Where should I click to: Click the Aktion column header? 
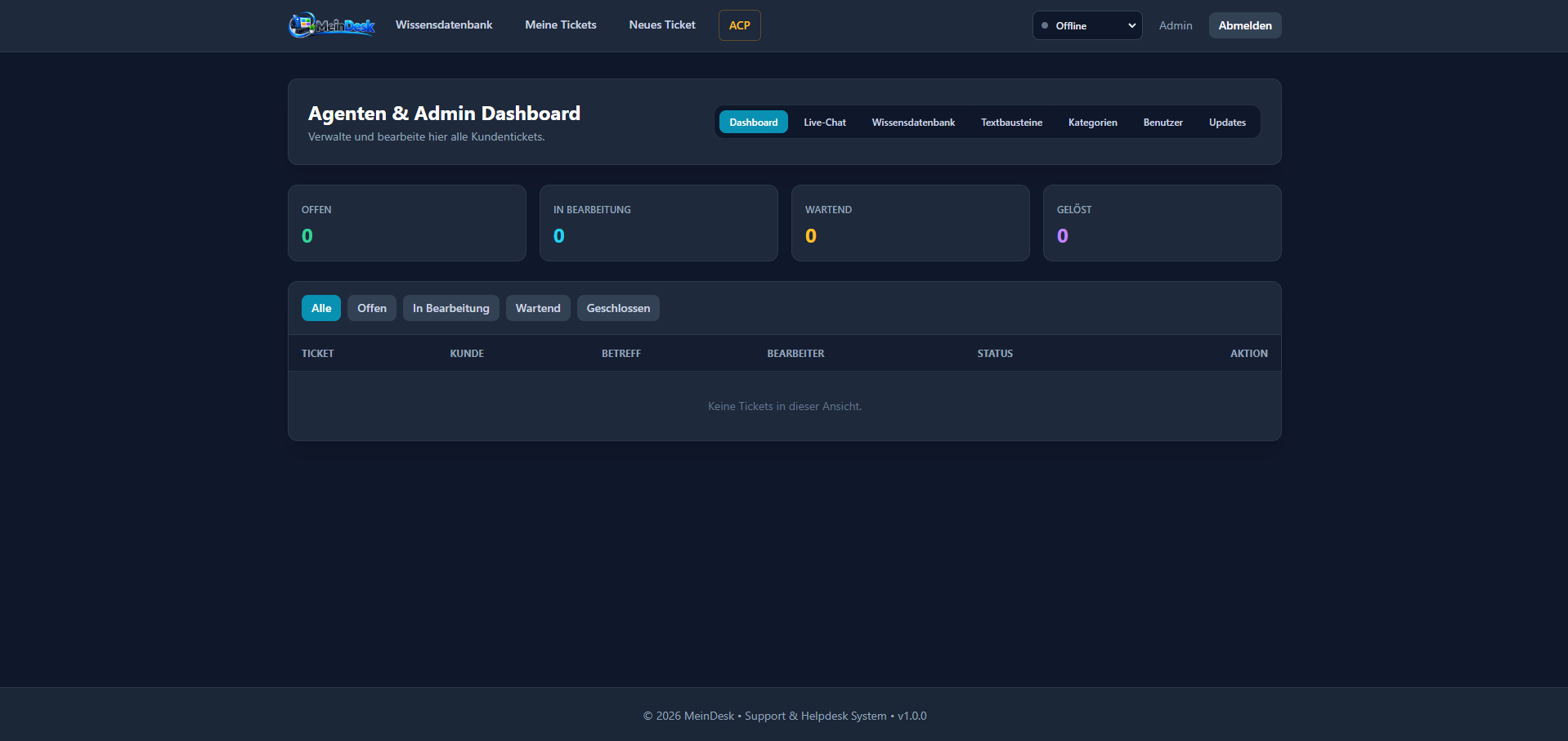pos(1249,354)
